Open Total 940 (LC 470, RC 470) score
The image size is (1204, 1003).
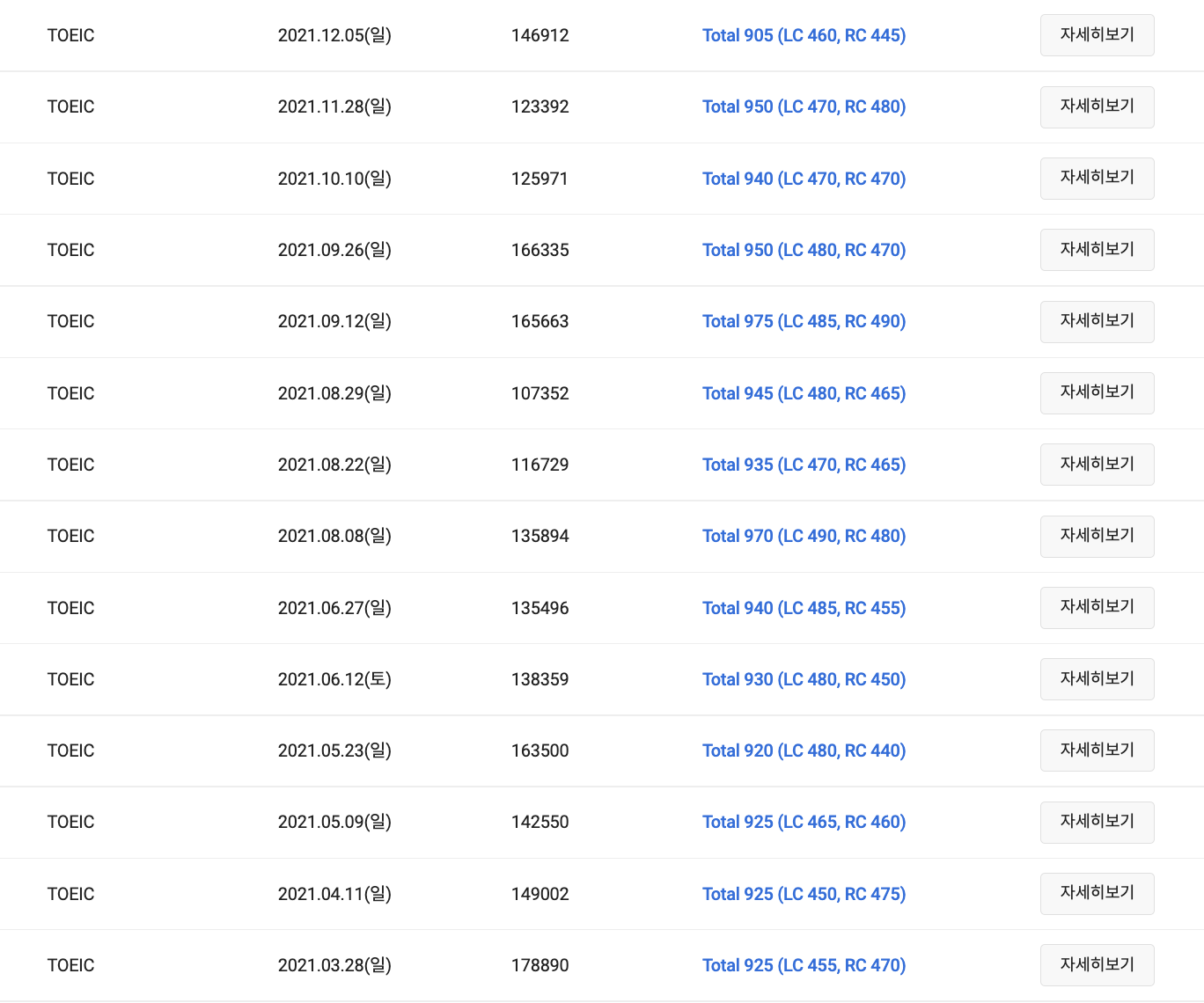coord(804,179)
